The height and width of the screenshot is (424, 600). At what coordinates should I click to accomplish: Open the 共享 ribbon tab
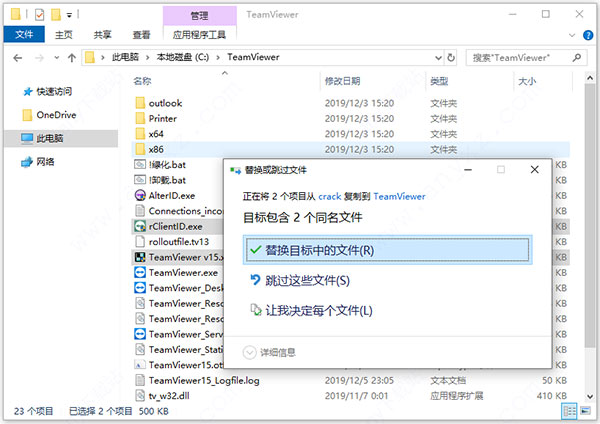coord(103,35)
